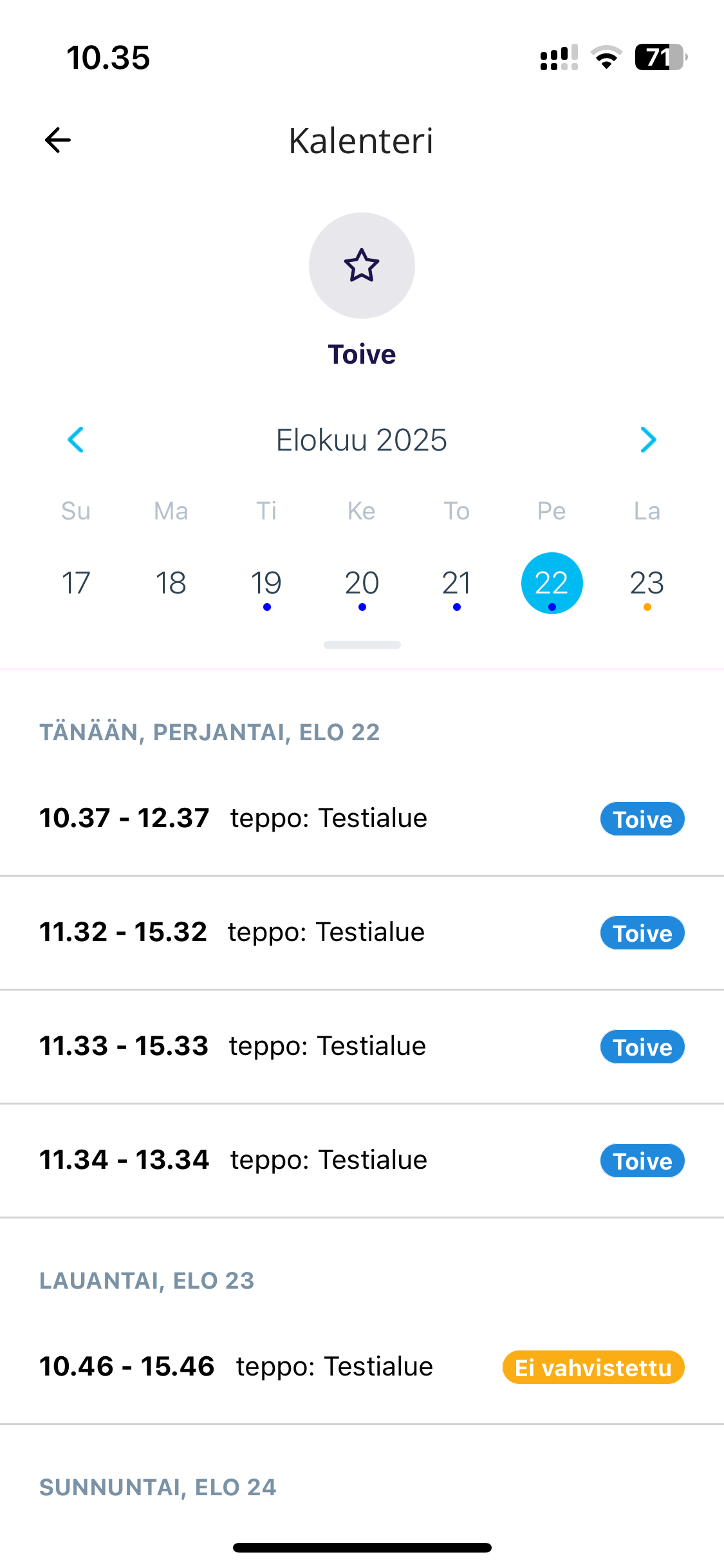Tap the battery indicator icon

tap(660, 57)
